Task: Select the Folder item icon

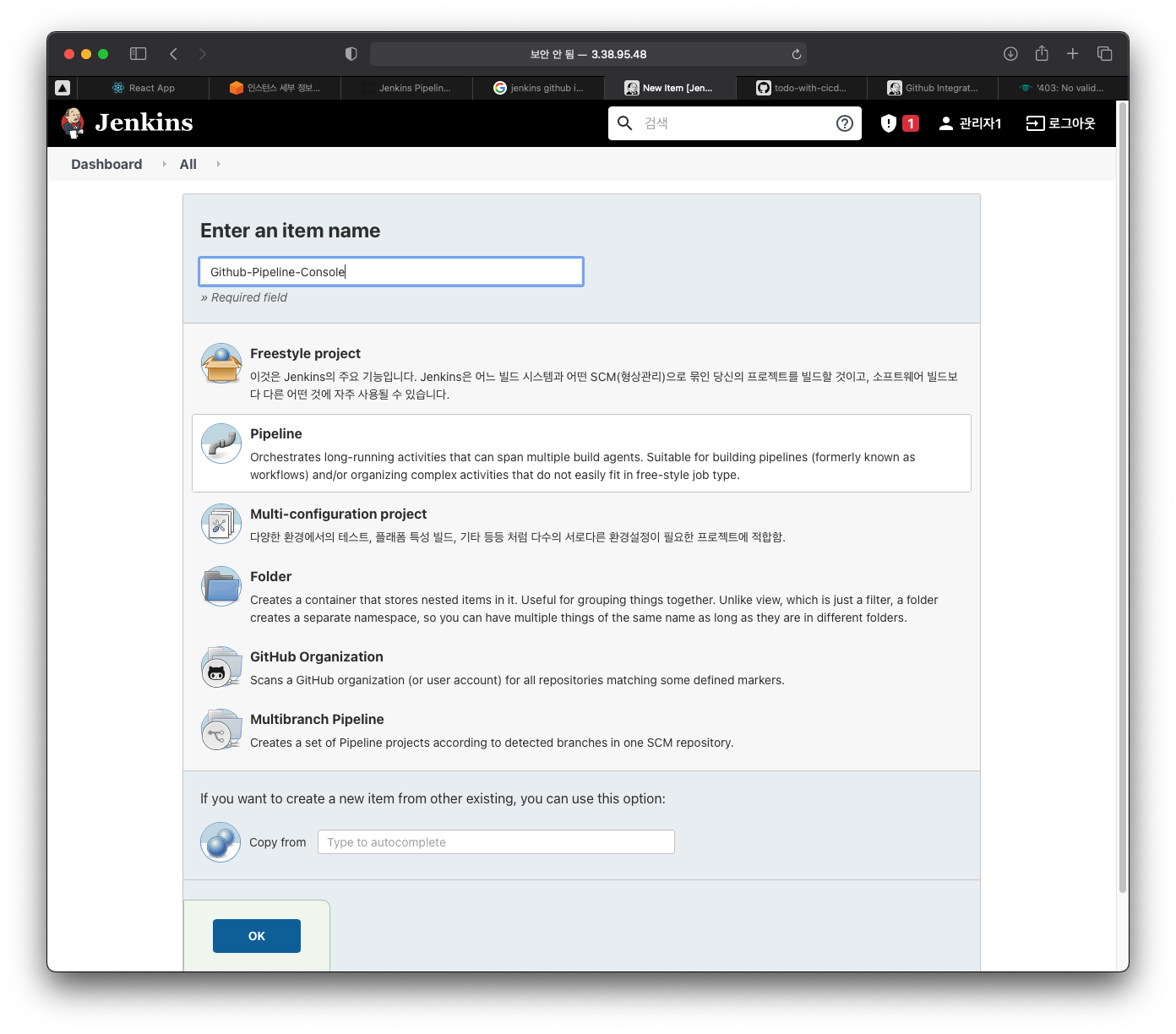Action: click(x=221, y=586)
